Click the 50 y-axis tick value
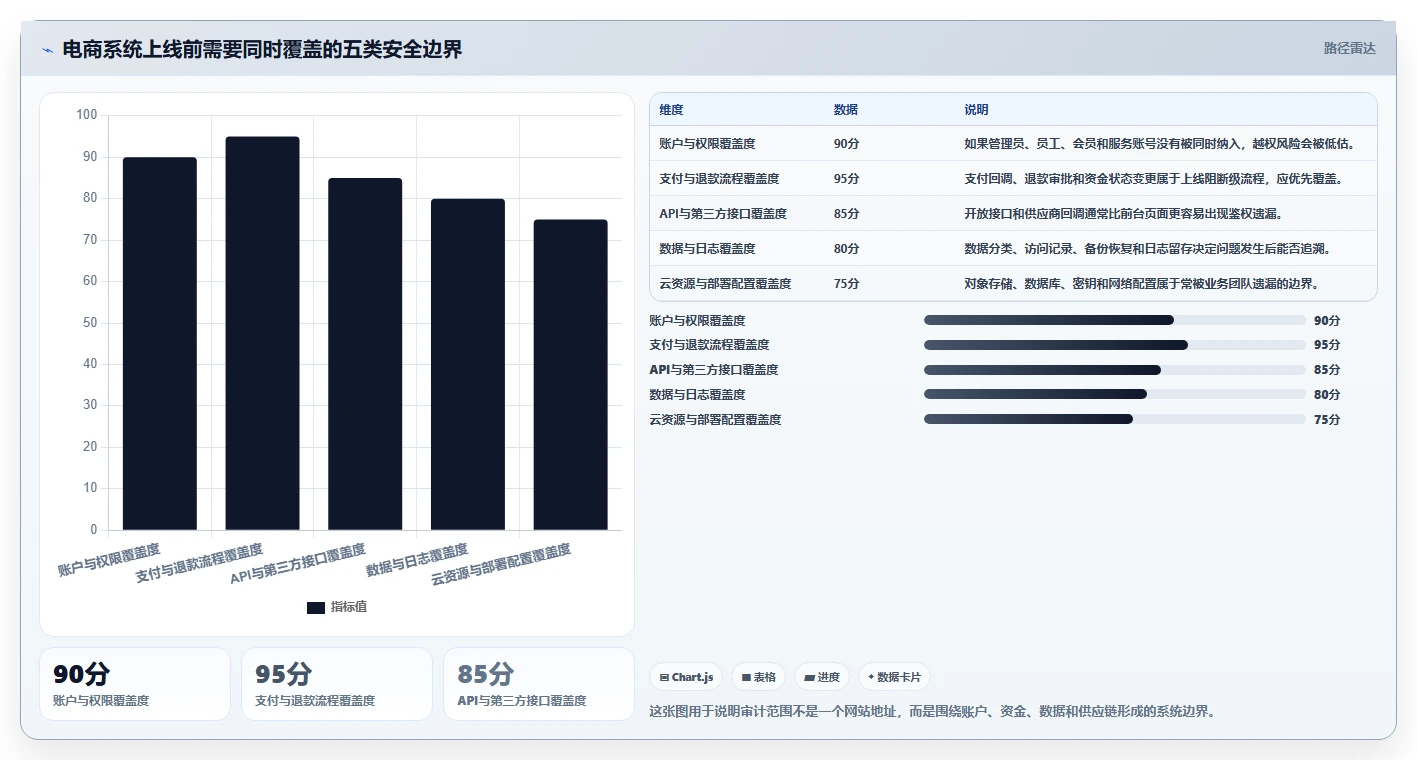 point(90,323)
